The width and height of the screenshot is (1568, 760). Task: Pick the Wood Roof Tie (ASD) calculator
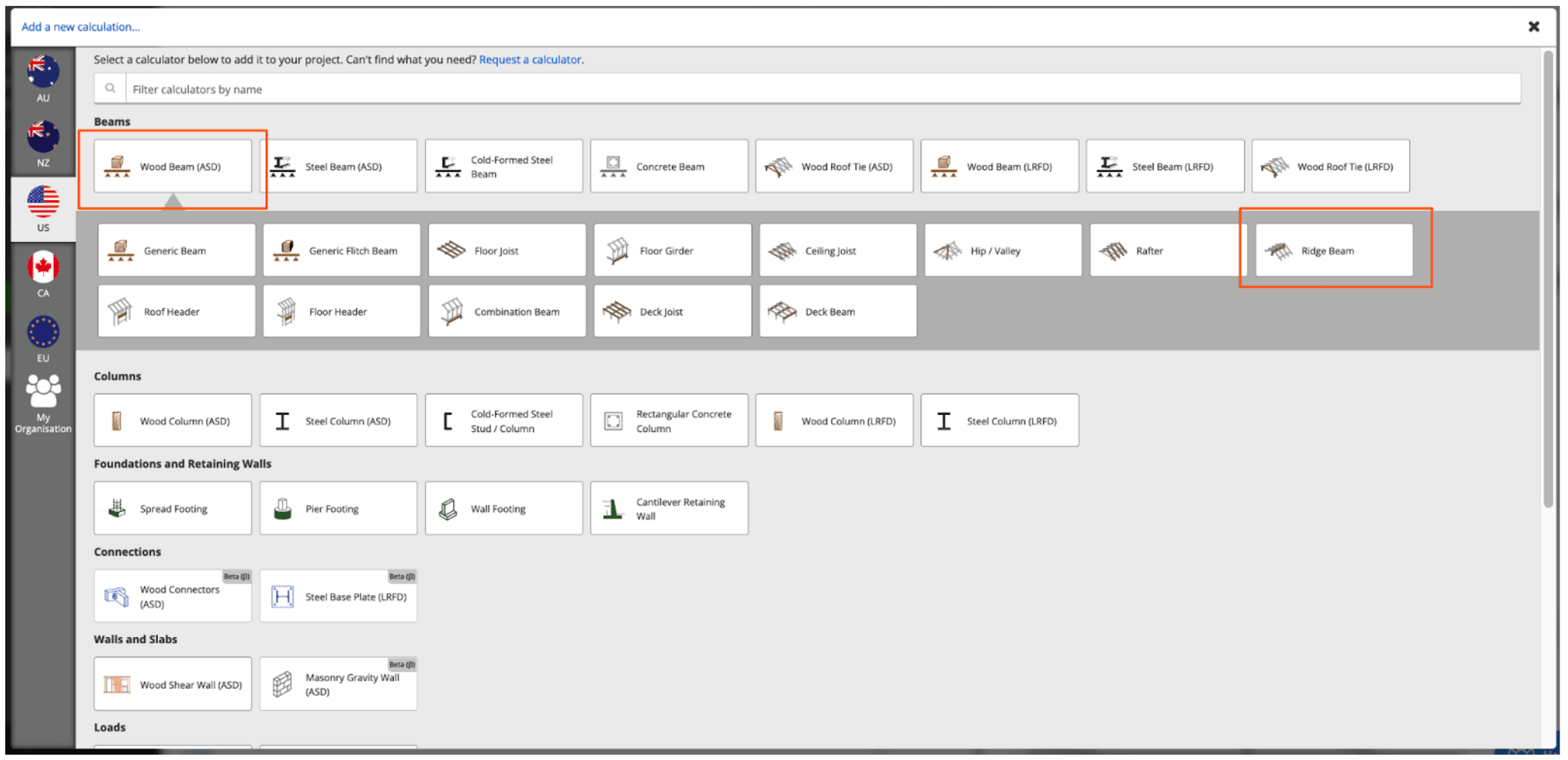[834, 166]
